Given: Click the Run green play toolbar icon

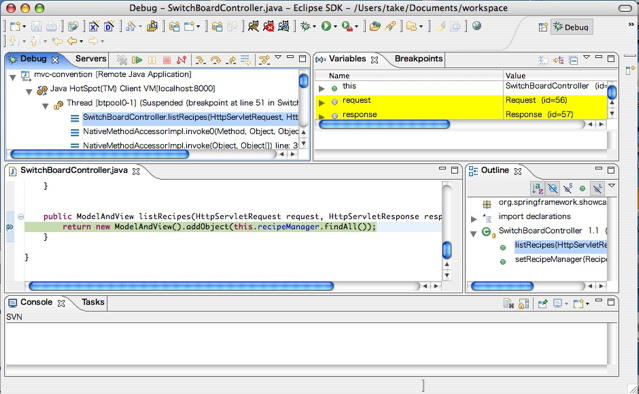Looking at the screenshot, I should tap(326, 26).
